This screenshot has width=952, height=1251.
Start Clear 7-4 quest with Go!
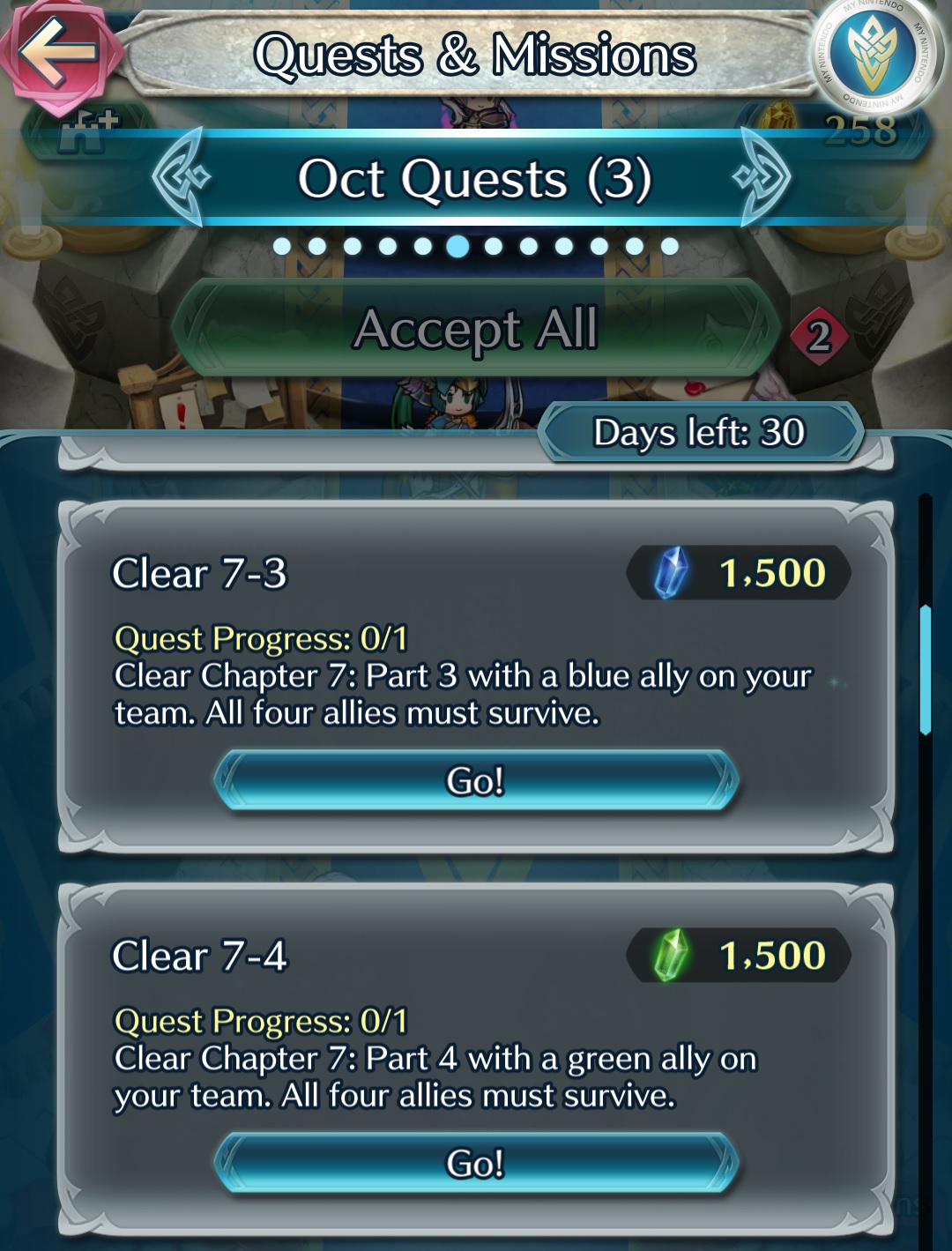point(476,1163)
